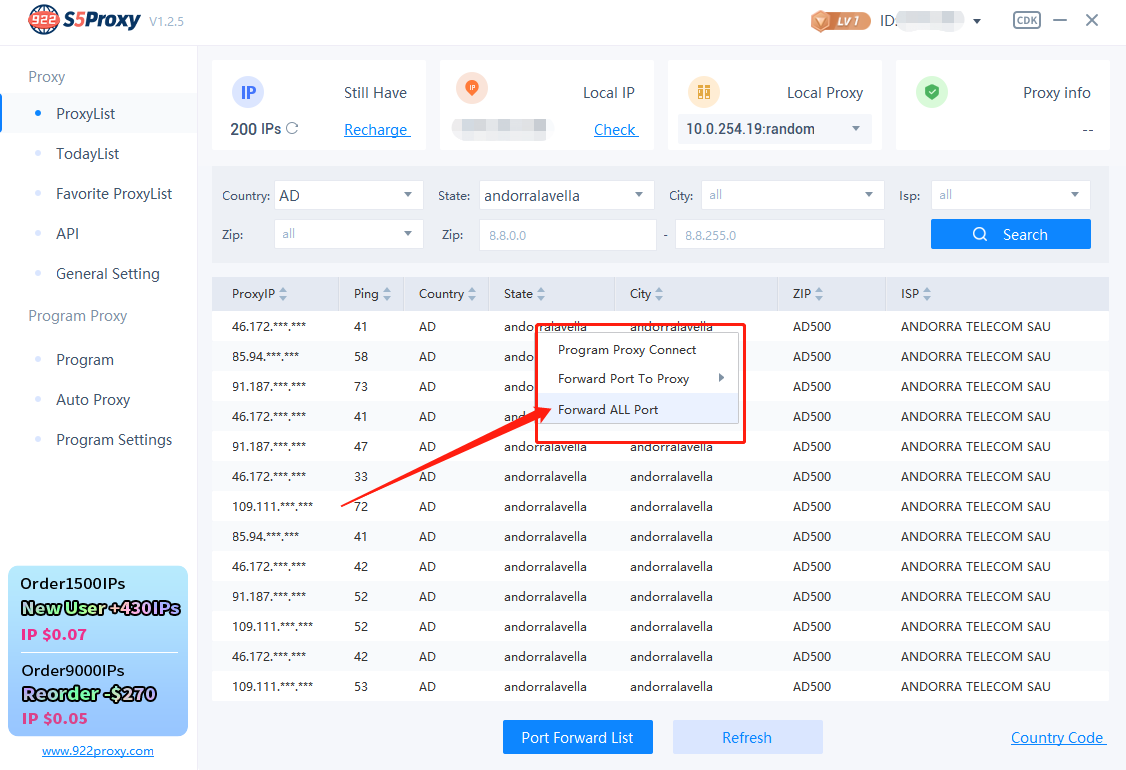
Task: Minimize the S5Proxy window
Action: pyautogui.click(x=1060, y=20)
